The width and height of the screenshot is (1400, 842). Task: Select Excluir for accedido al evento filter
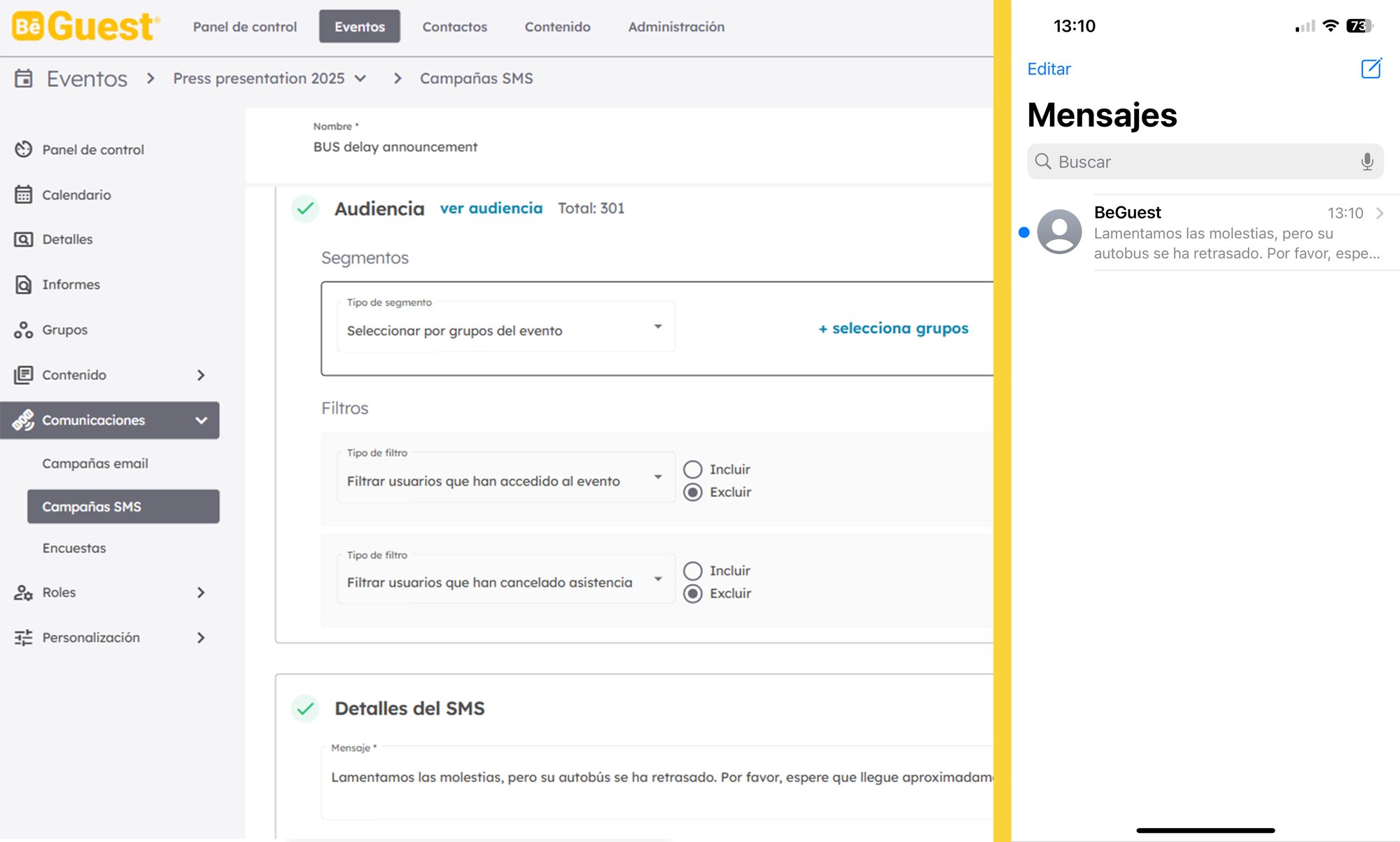coord(693,492)
